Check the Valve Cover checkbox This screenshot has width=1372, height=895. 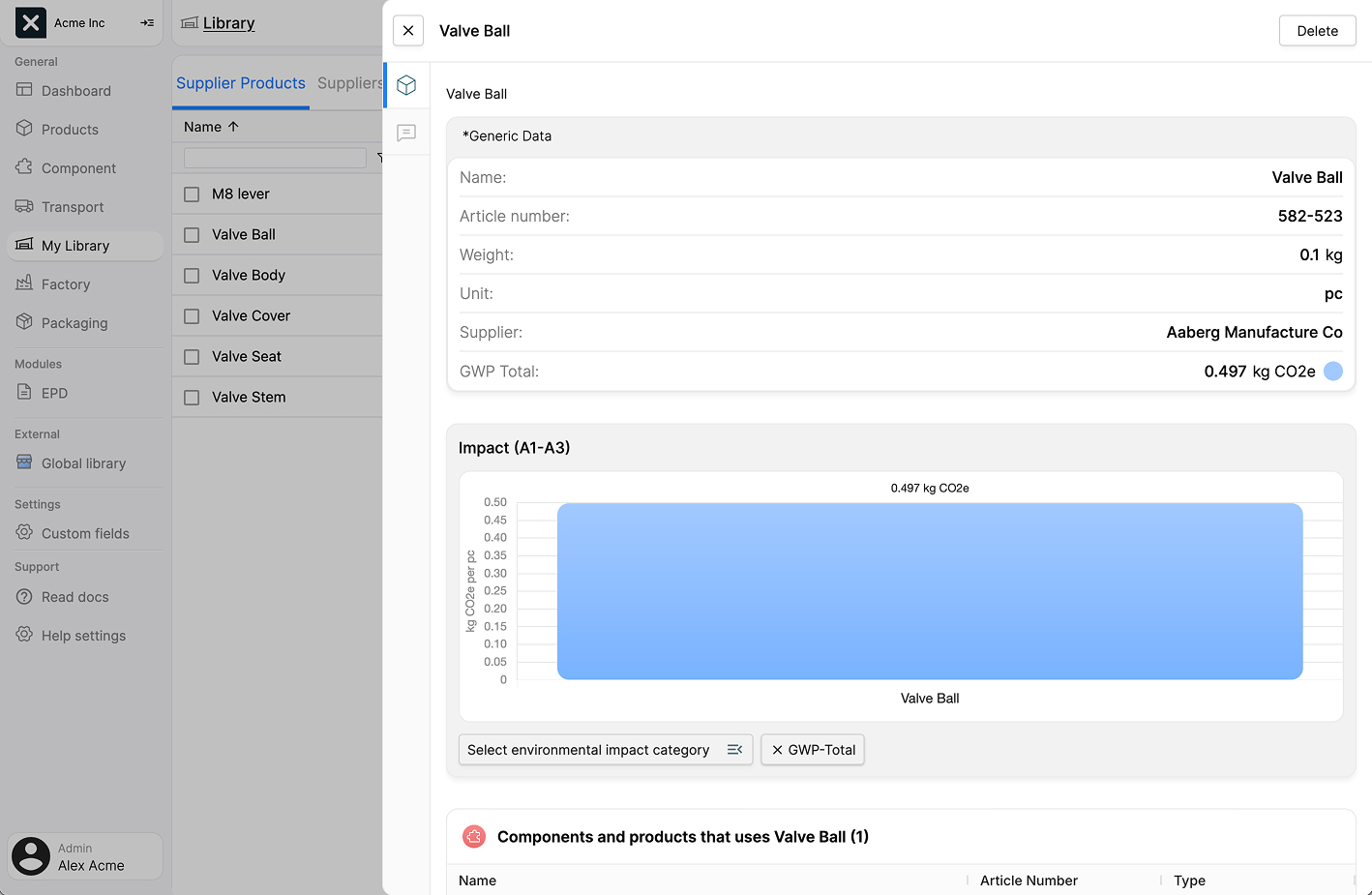pos(192,316)
